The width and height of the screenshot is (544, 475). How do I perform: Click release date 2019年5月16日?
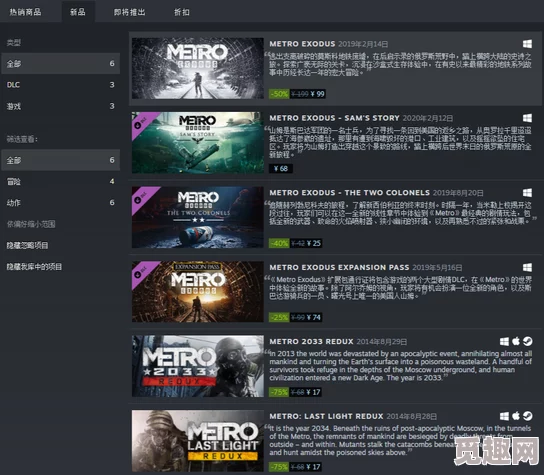pyautogui.click(x=437, y=268)
